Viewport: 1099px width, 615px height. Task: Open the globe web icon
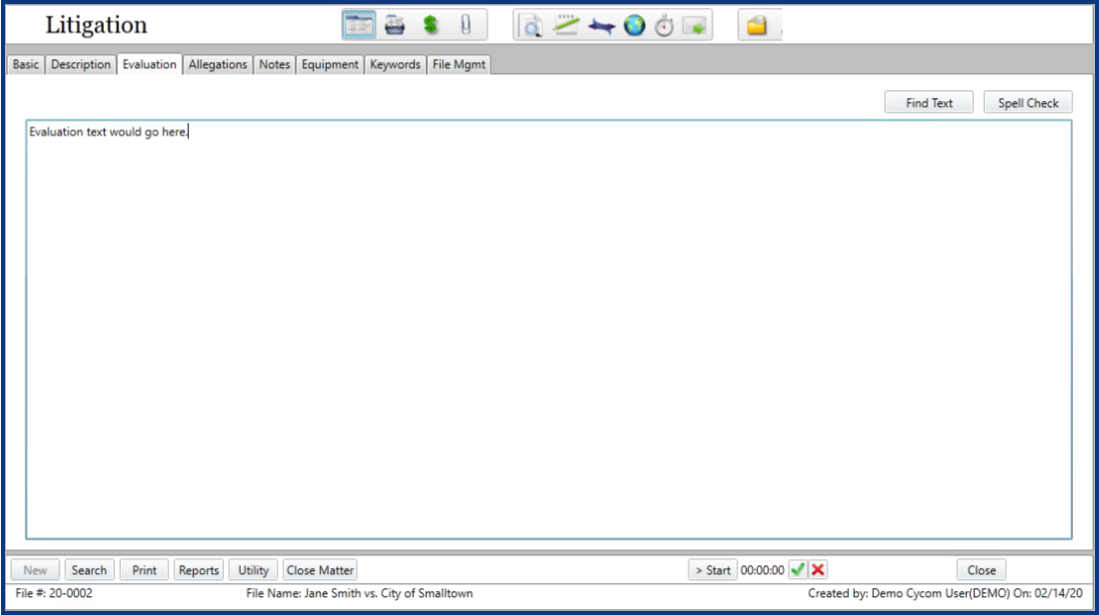coord(634,26)
